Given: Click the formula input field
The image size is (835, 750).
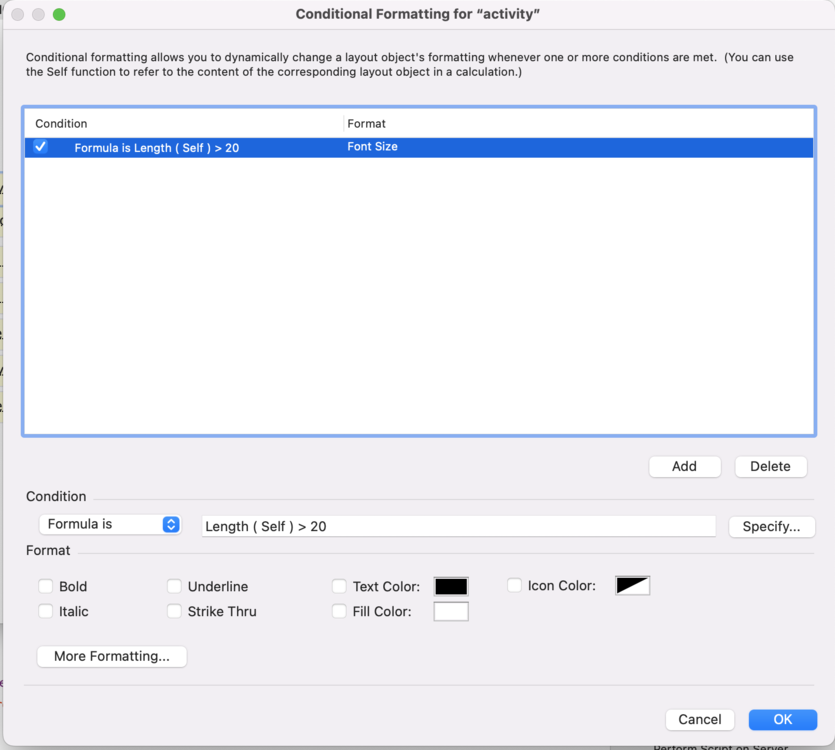Looking at the screenshot, I should coord(458,526).
